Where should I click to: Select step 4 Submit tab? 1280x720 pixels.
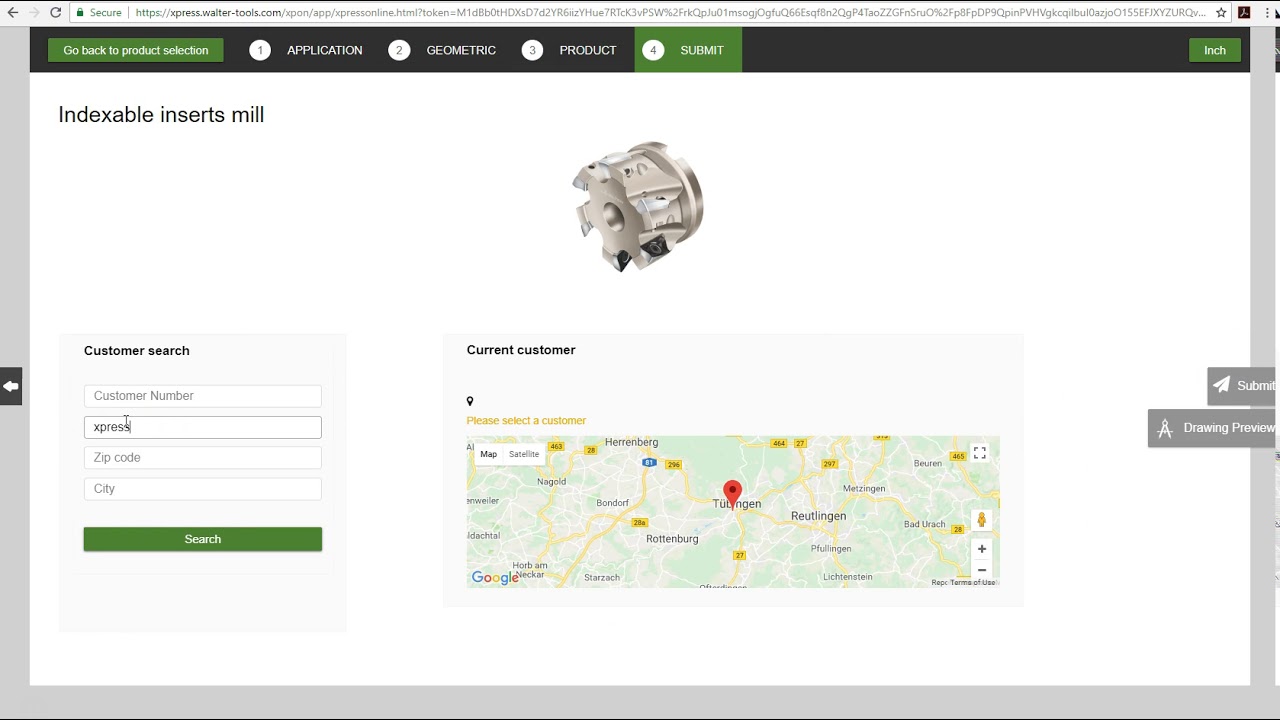pyautogui.click(x=688, y=50)
